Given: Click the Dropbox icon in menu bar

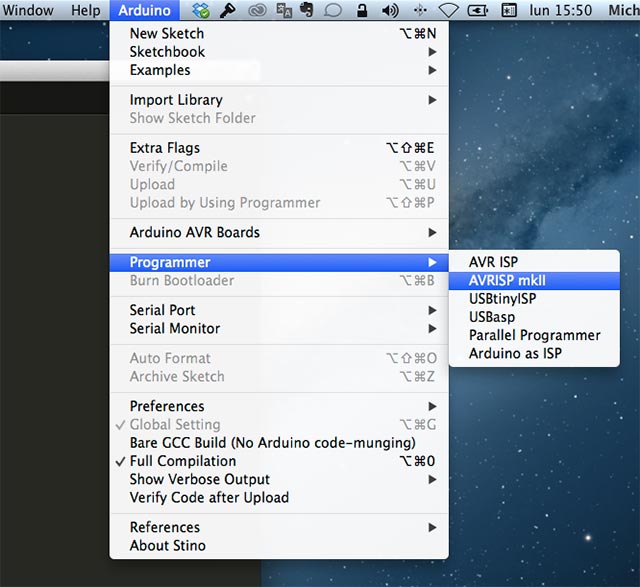Looking at the screenshot, I should (202, 11).
